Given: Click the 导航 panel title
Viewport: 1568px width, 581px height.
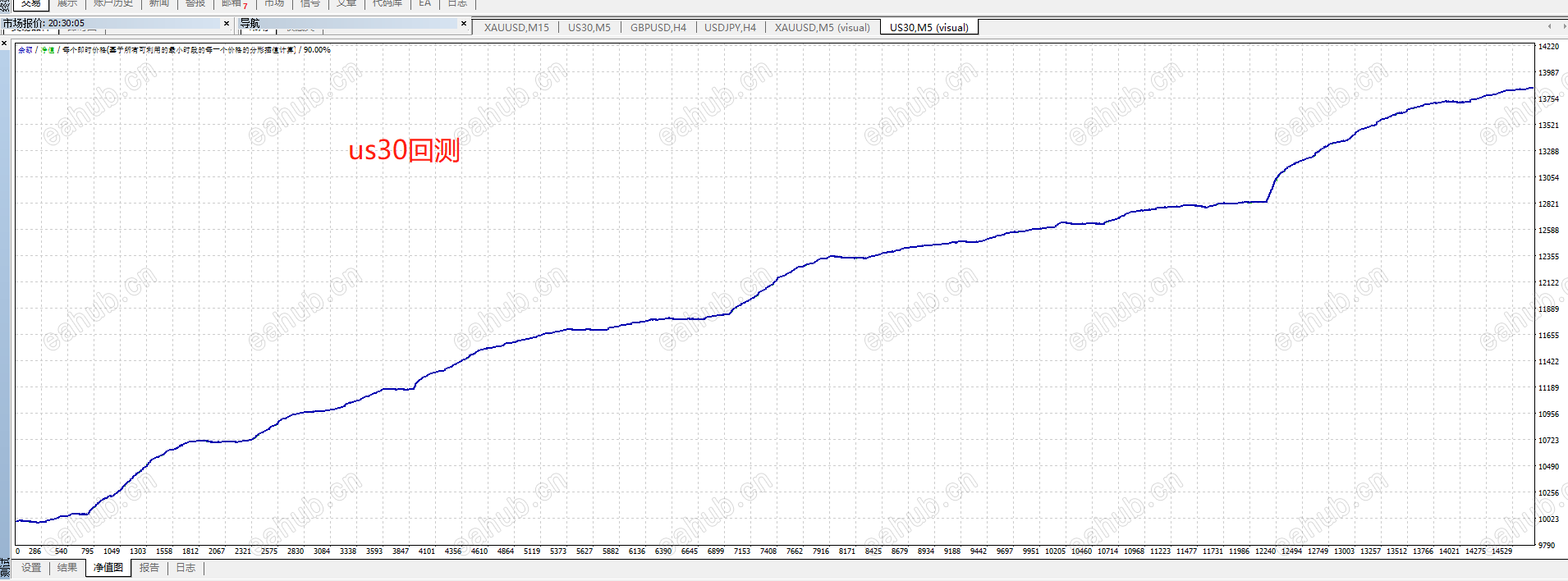Looking at the screenshot, I should pos(250,24).
